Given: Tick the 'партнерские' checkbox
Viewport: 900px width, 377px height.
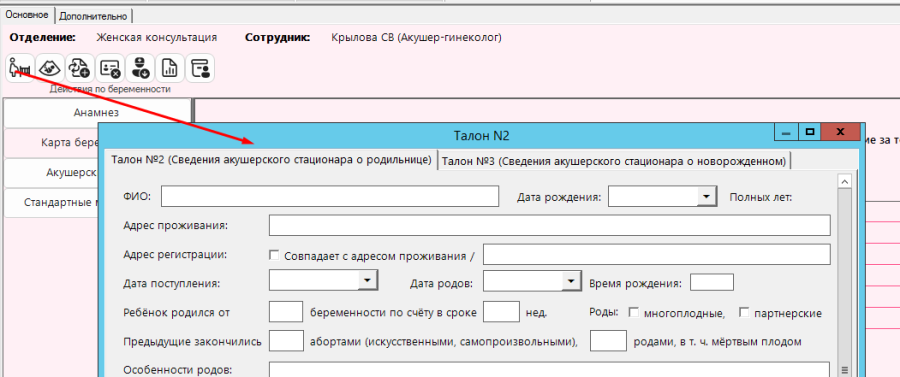Looking at the screenshot, I should (744, 313).
